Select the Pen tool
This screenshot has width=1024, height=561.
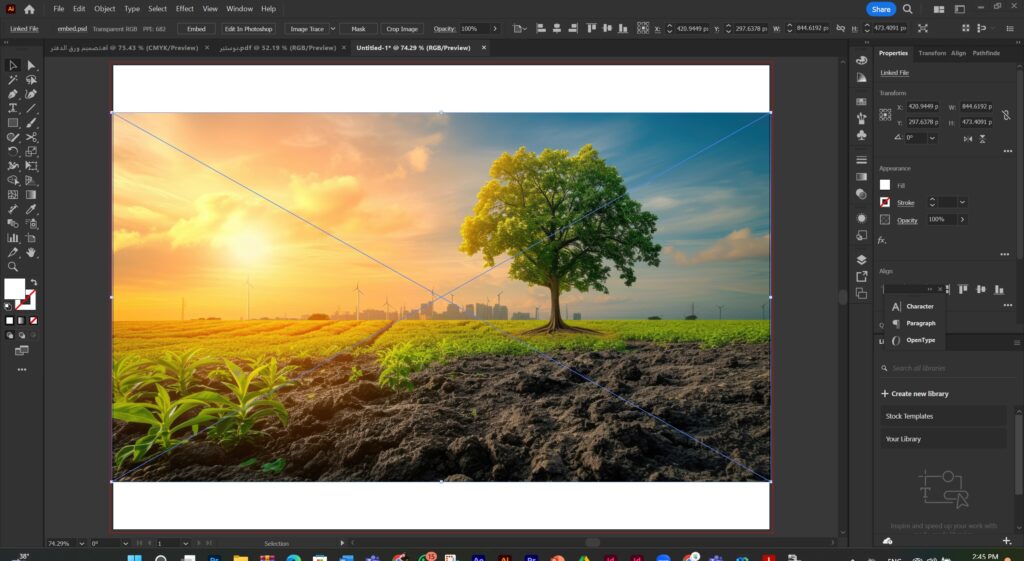coord(12,94)
